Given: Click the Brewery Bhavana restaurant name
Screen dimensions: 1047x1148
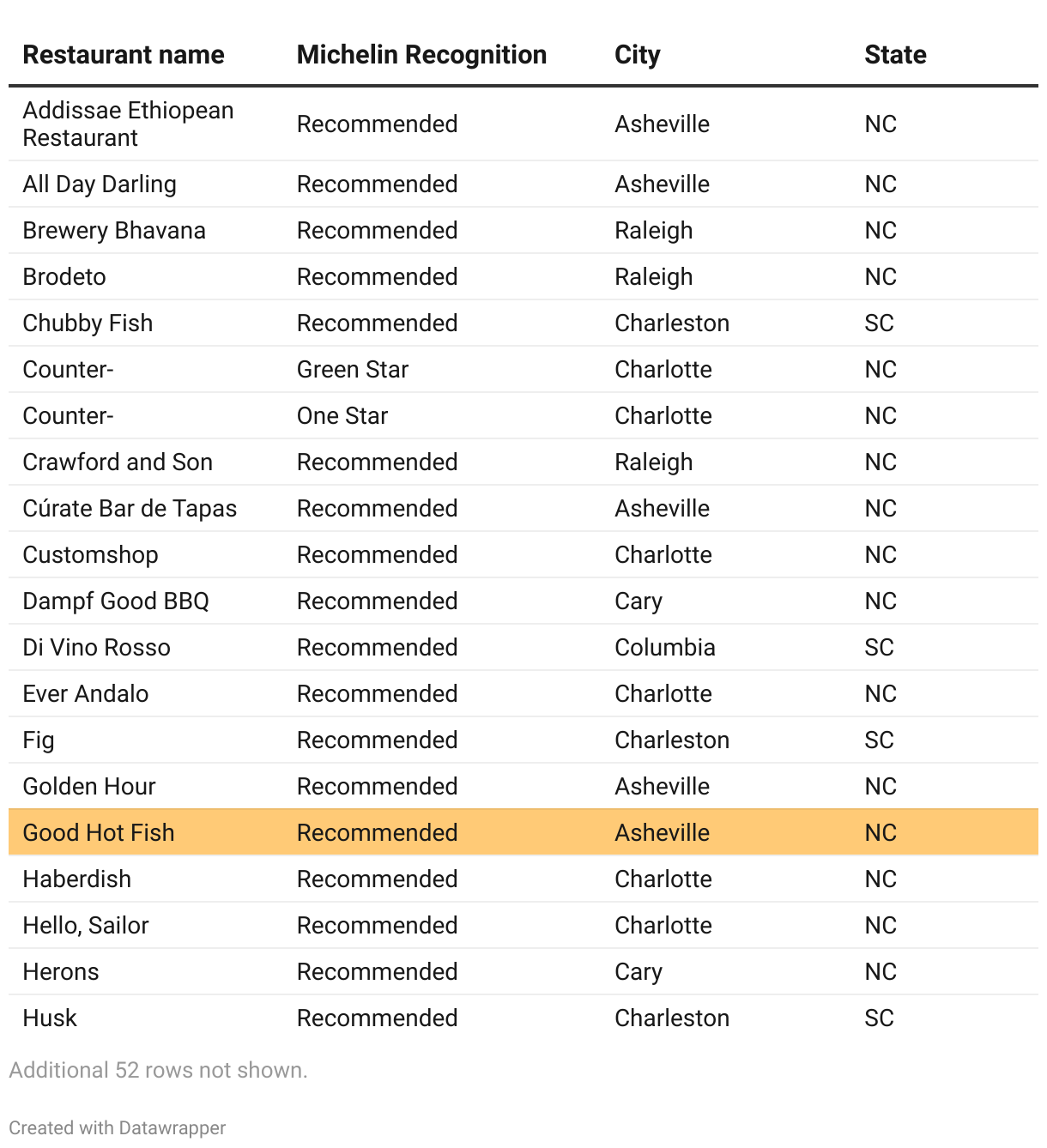Looking at the screenshot, I should [x=114, y=230].
